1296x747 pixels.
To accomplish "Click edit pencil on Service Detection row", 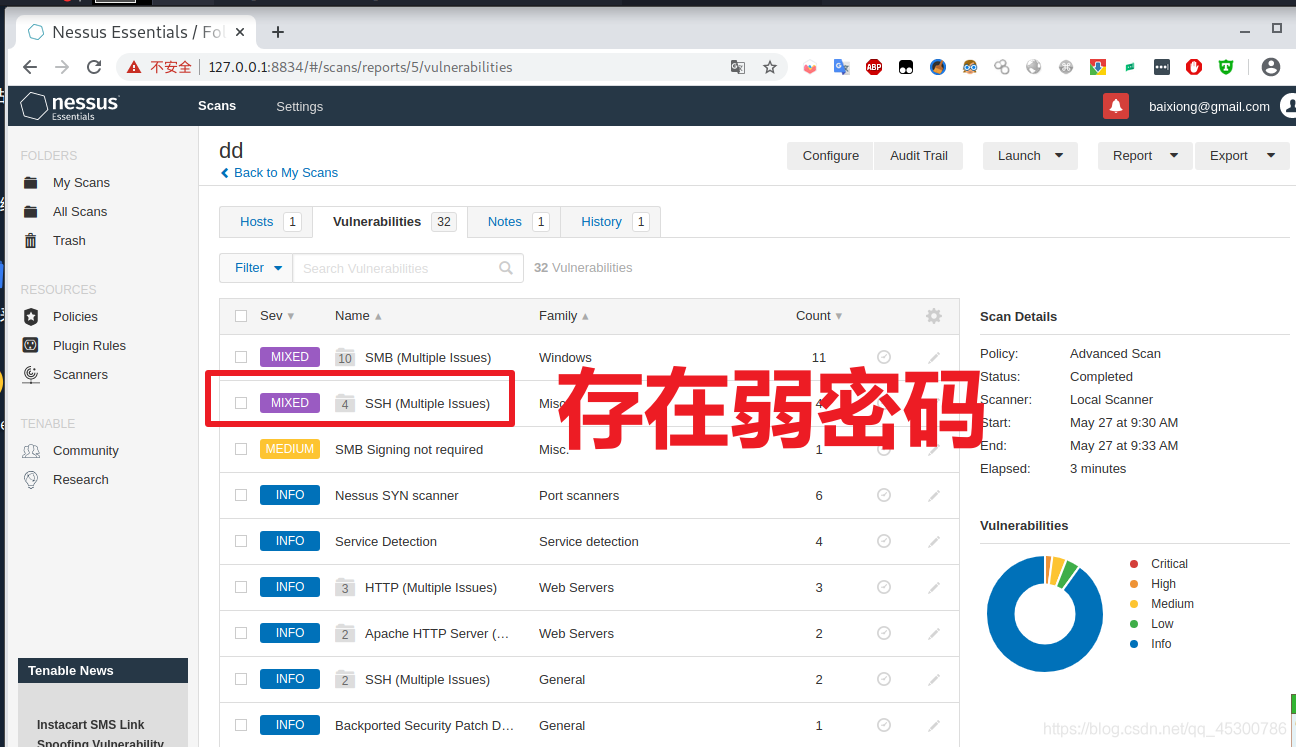I will click(x=934, y=541).
